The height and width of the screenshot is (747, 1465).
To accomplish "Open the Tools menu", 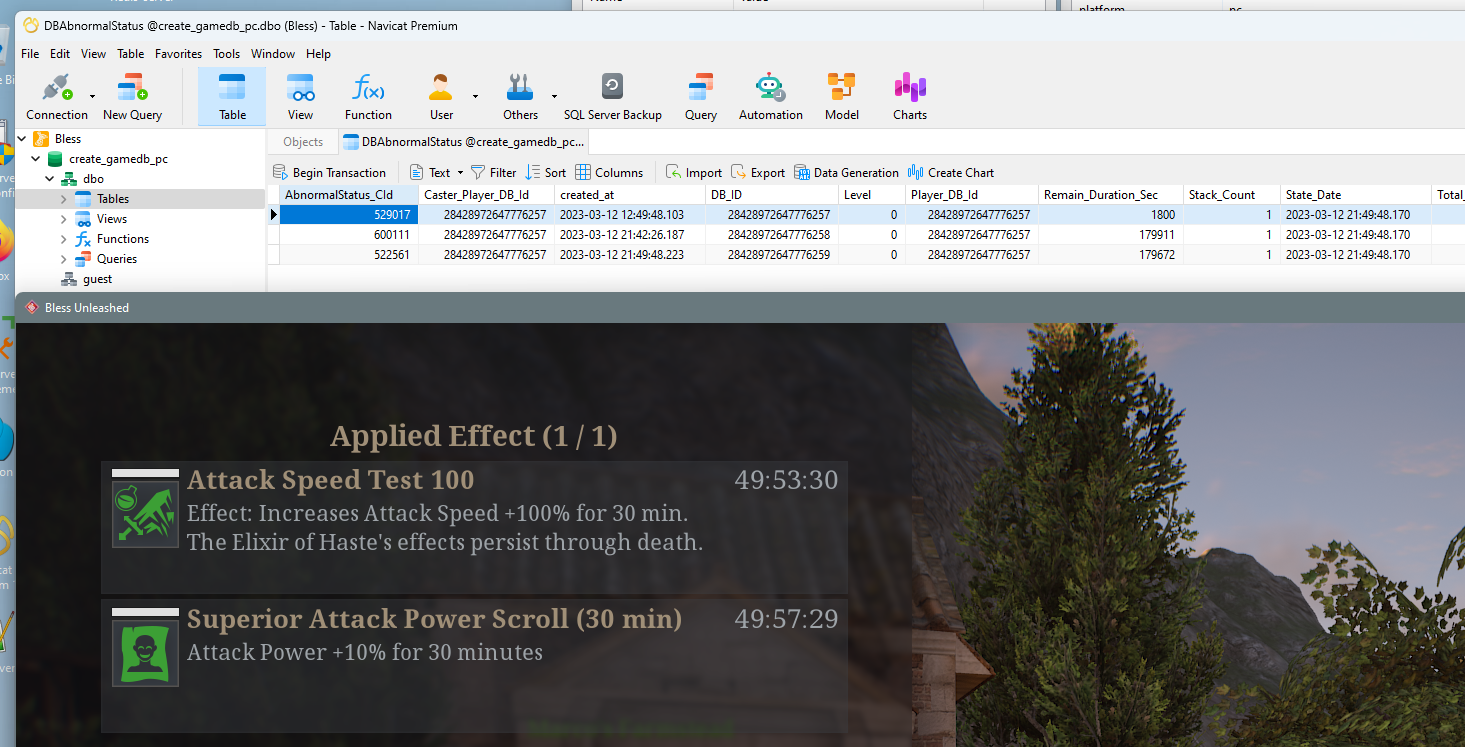I will (226, 54).
